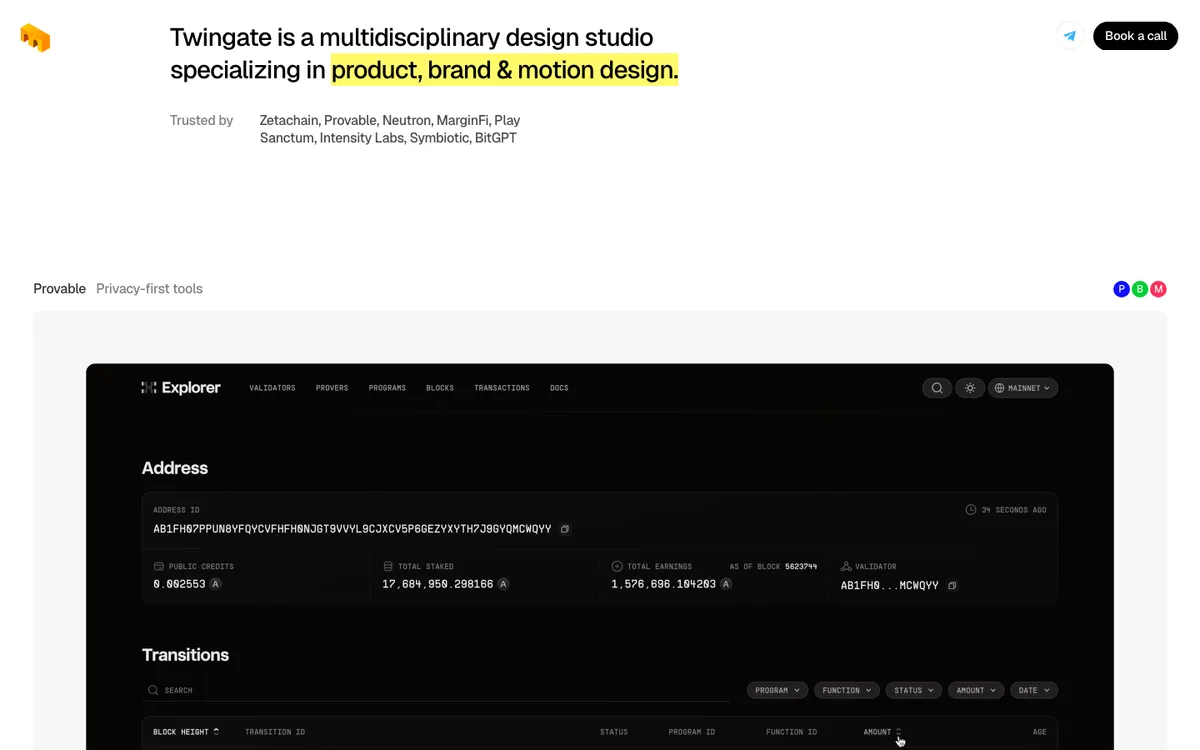This screenshot has width=1200, height=750.
Task: Copy the full address ID icon
Action: click(565, 529)
